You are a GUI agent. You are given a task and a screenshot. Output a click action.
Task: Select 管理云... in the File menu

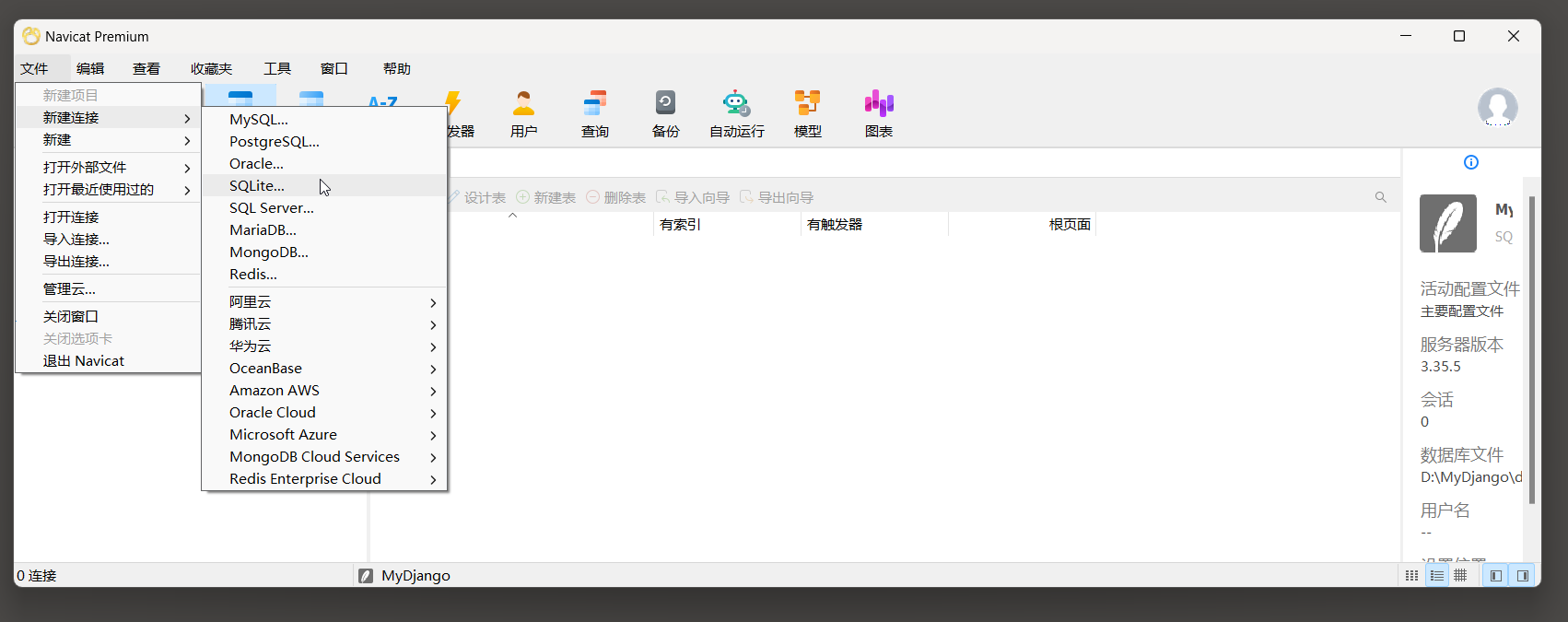click(109, 289)
